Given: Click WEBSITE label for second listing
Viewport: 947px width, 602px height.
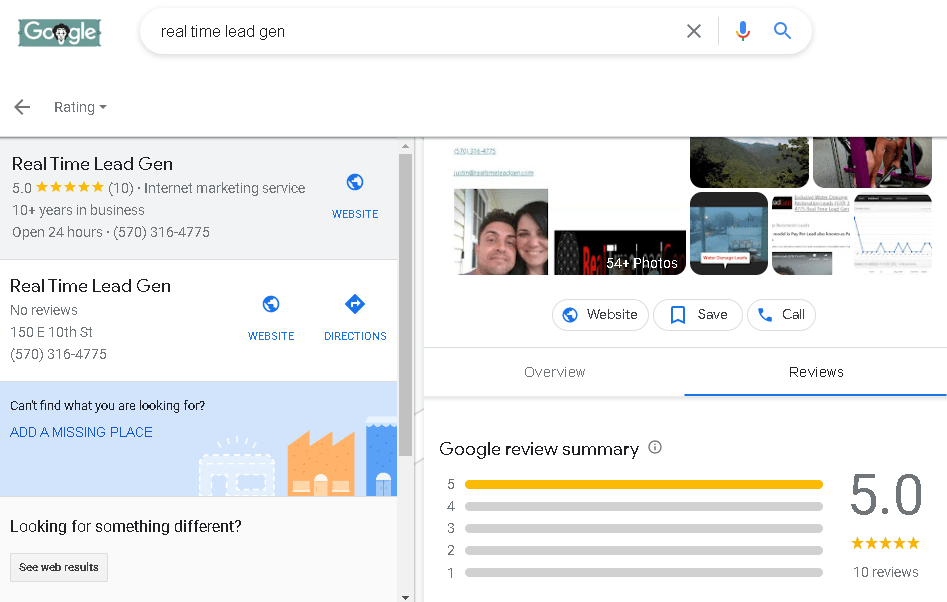Looking at the screenshot, I should point(271,336).
